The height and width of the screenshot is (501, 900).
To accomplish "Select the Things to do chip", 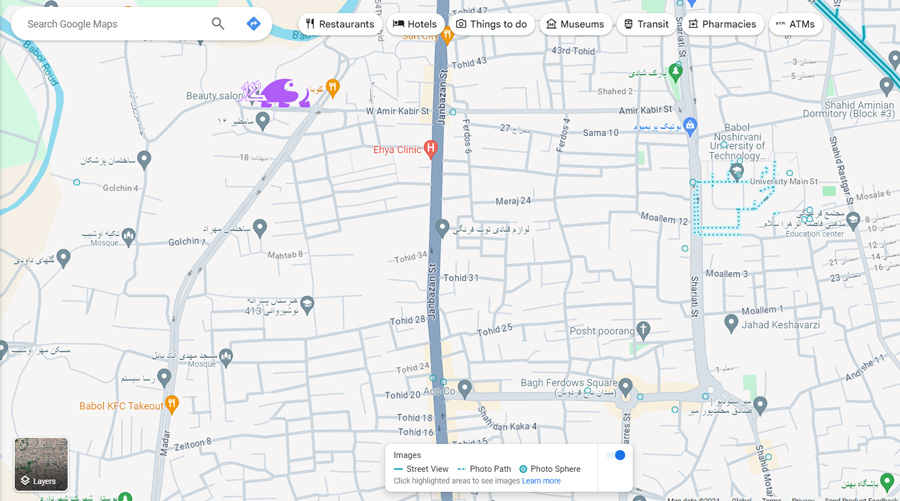I will [x=492, y=24].
